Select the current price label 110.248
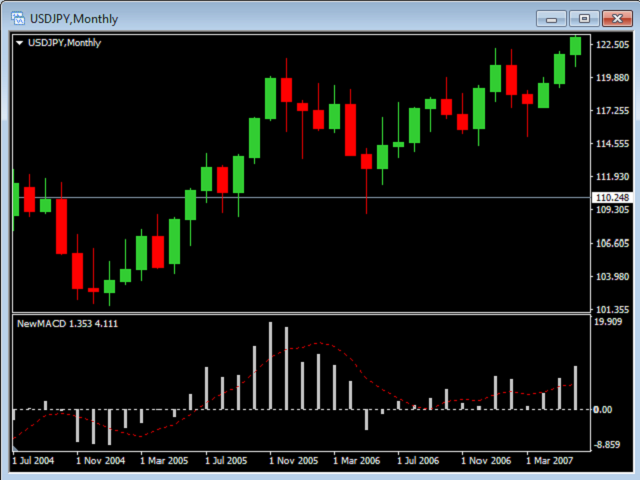Screen dimensions: 640x480 point(612,198)
